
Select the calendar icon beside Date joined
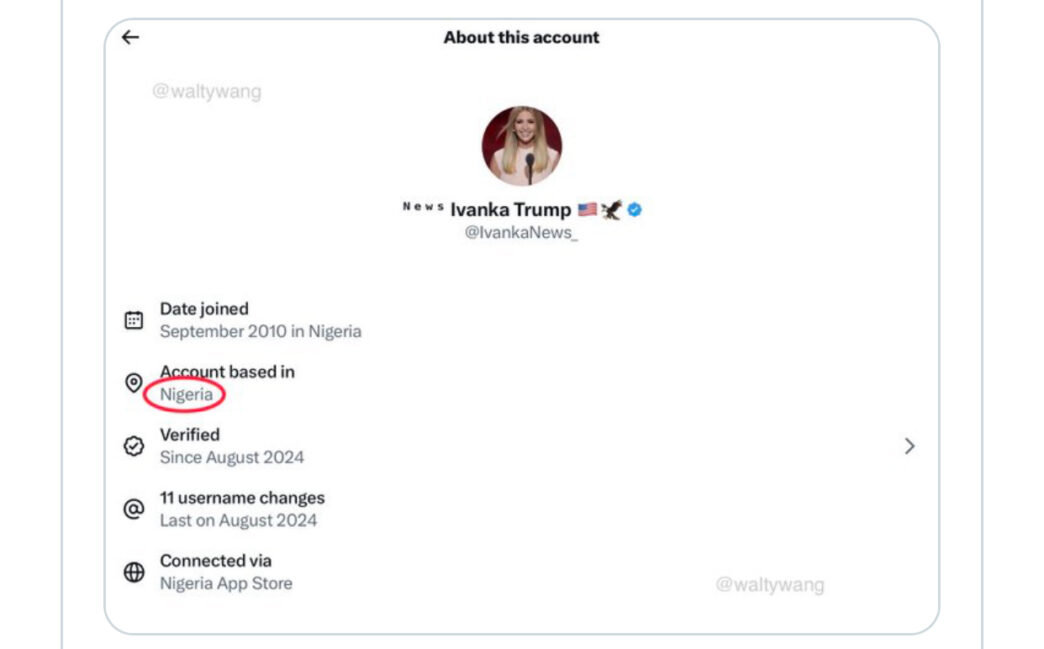pos(133,319)
